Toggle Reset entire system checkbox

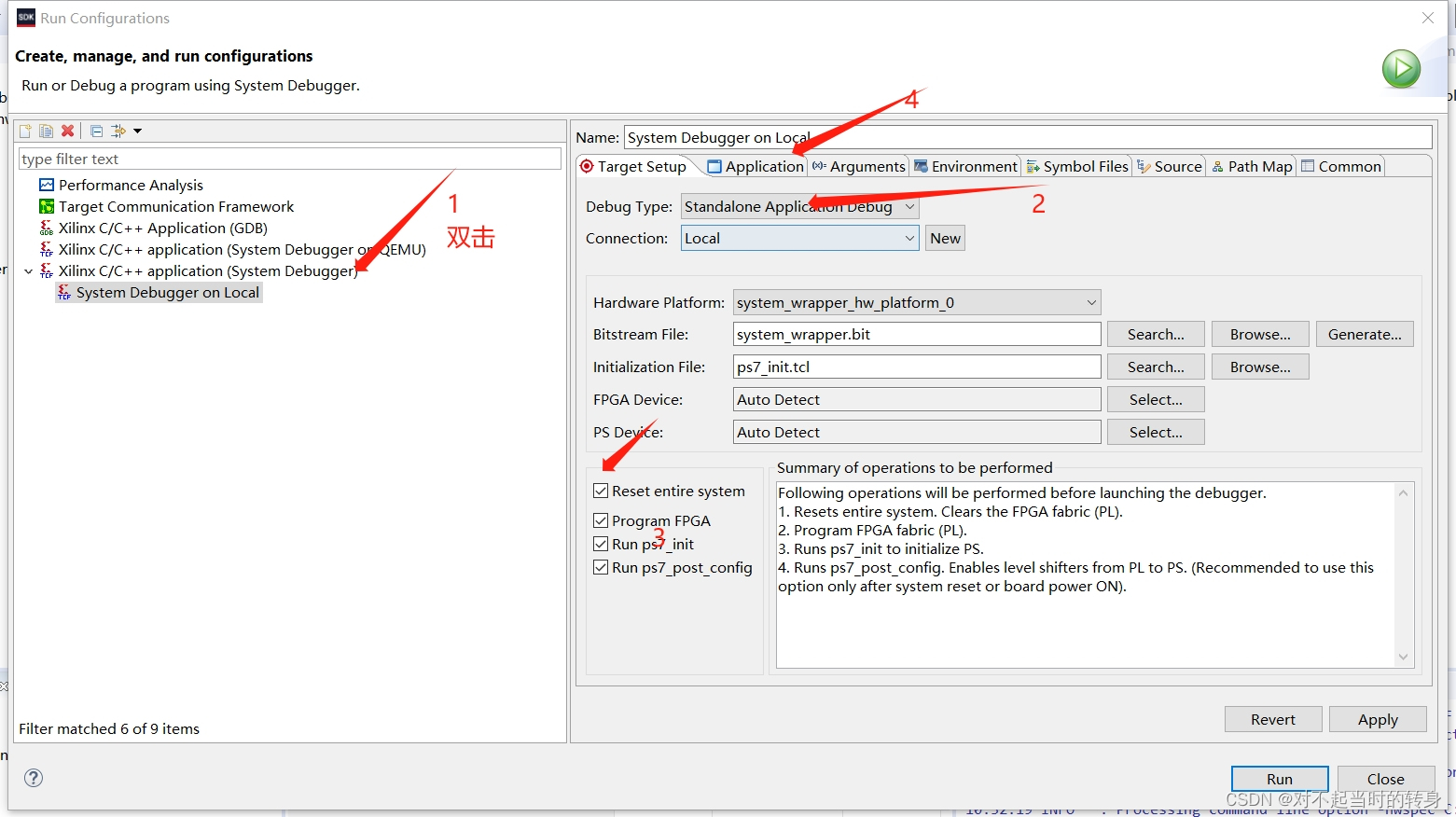[x=601, y=491]
